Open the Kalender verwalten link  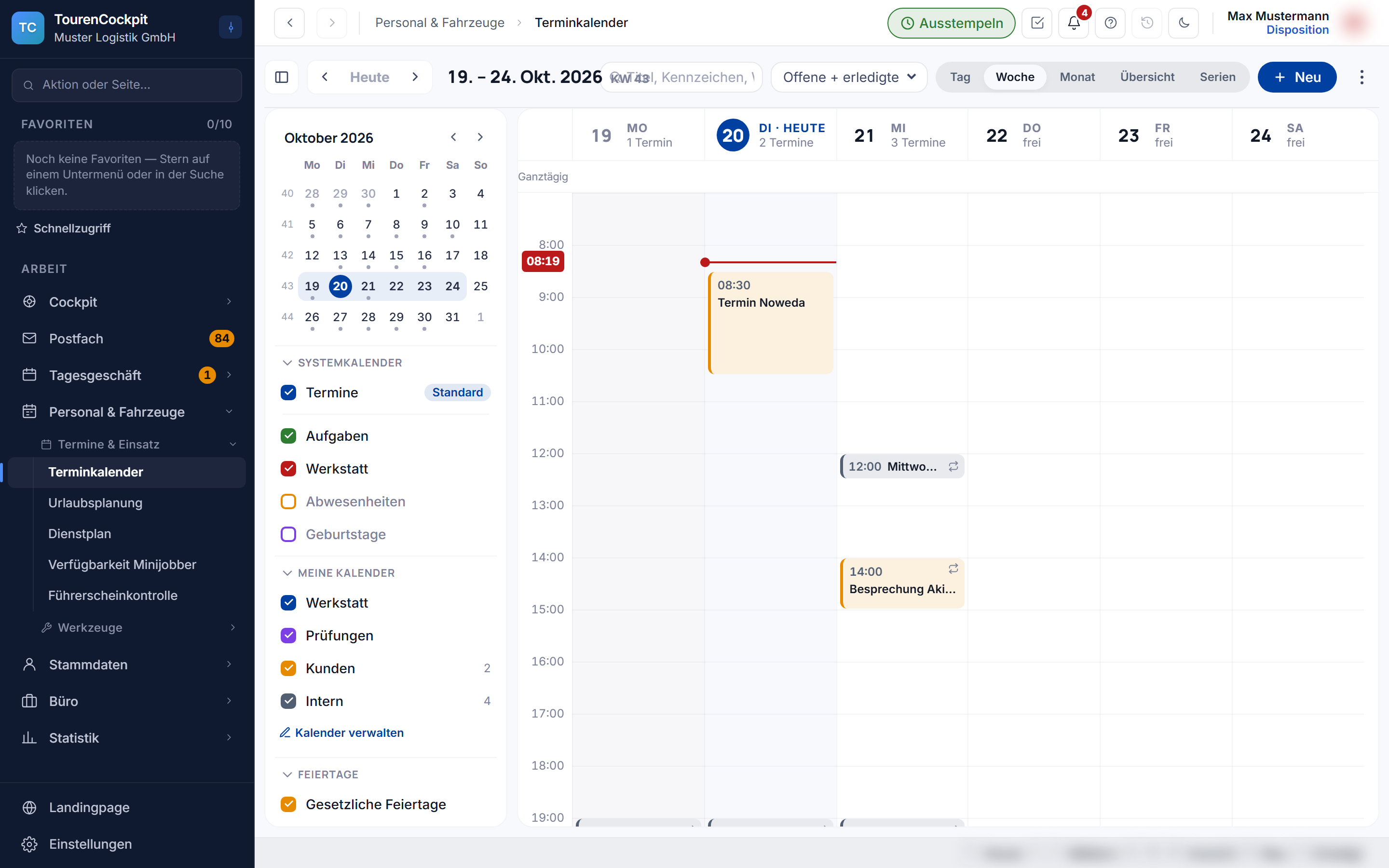coord(341,732)
